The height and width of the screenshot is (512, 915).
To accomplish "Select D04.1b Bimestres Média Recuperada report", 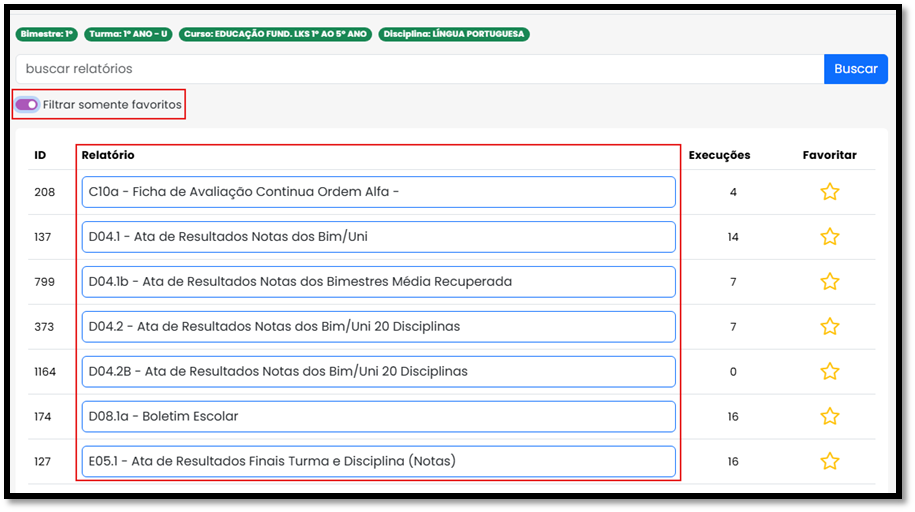I will (378, 282).
